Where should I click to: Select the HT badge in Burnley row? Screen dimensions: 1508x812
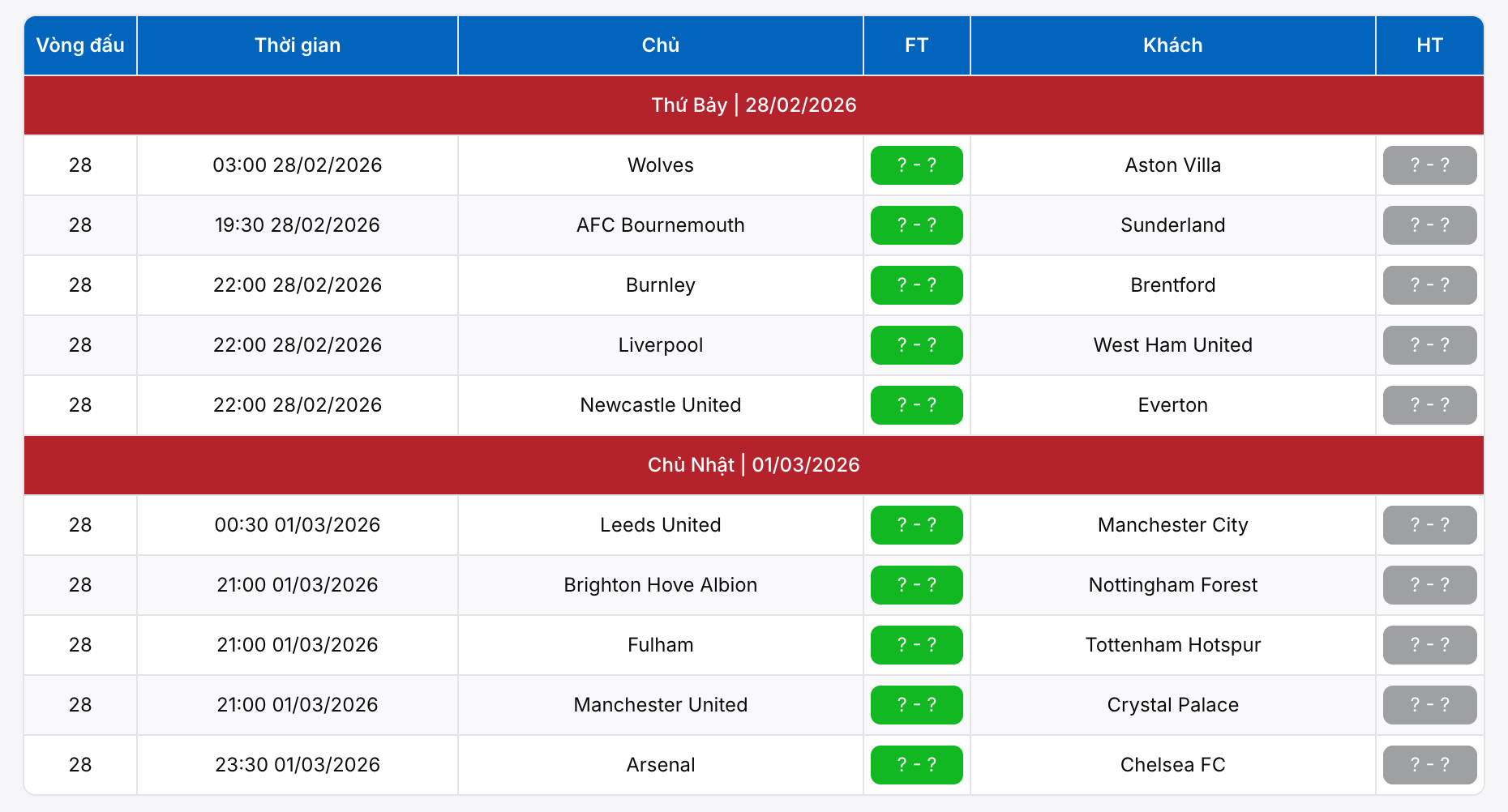click(x=1429, y=285)
